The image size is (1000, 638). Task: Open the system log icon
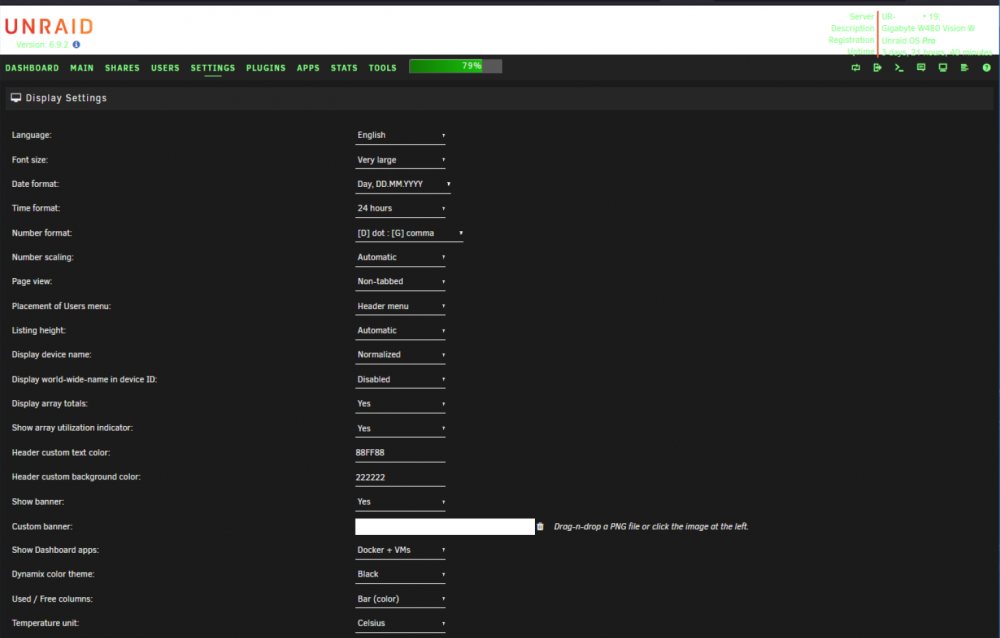point(964,68)
